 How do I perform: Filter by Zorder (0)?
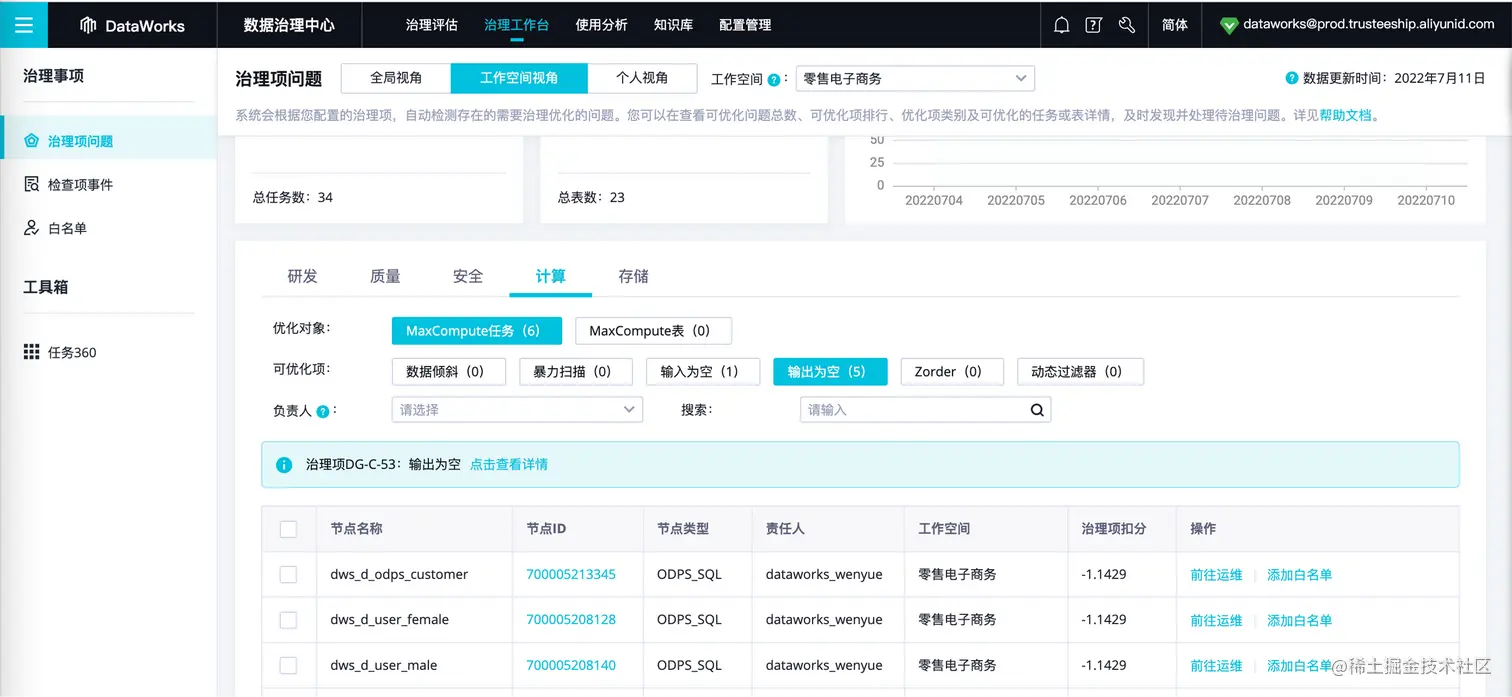click(x=952, y=371)
